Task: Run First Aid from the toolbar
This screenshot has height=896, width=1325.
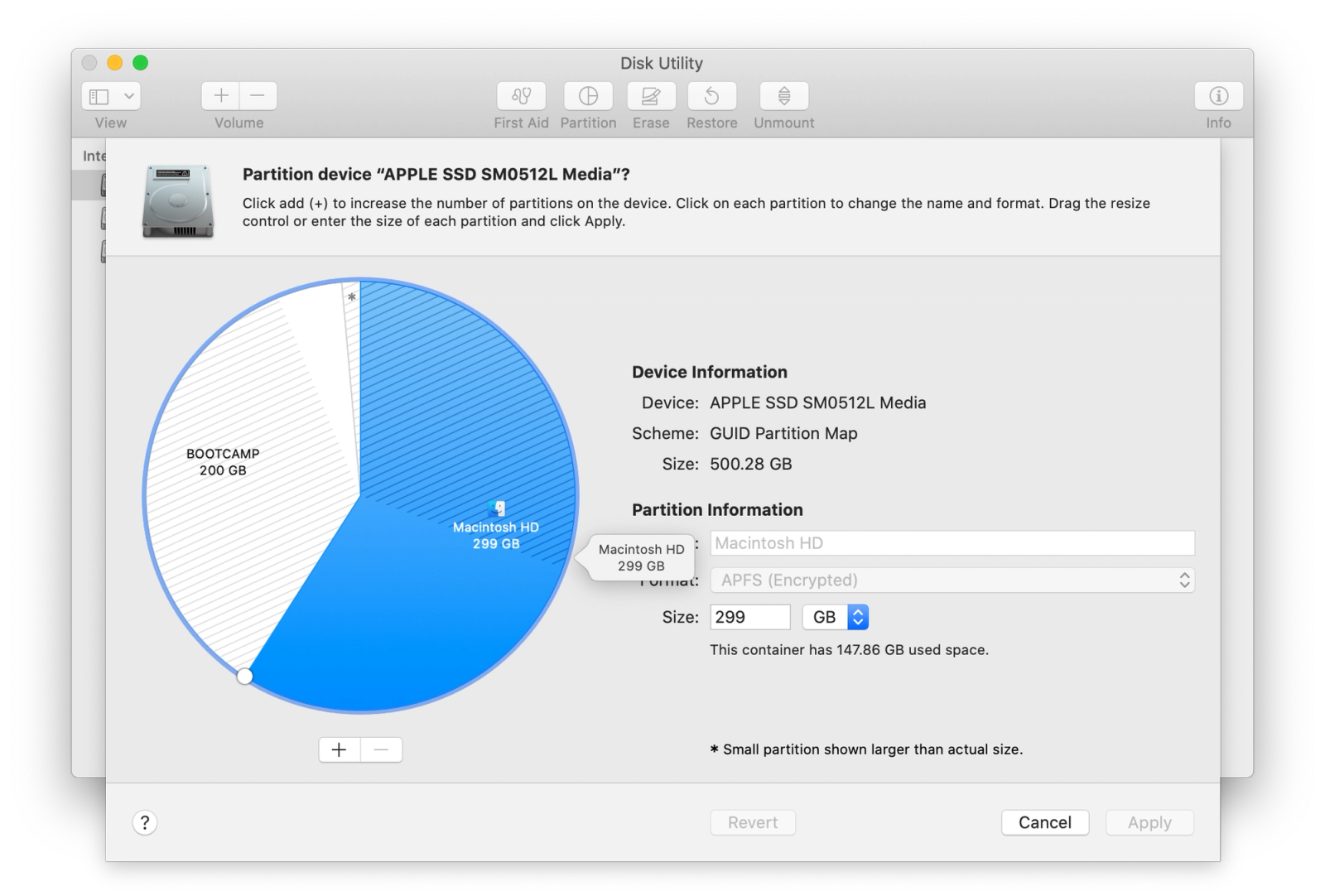Action: (x=521, y=96)
